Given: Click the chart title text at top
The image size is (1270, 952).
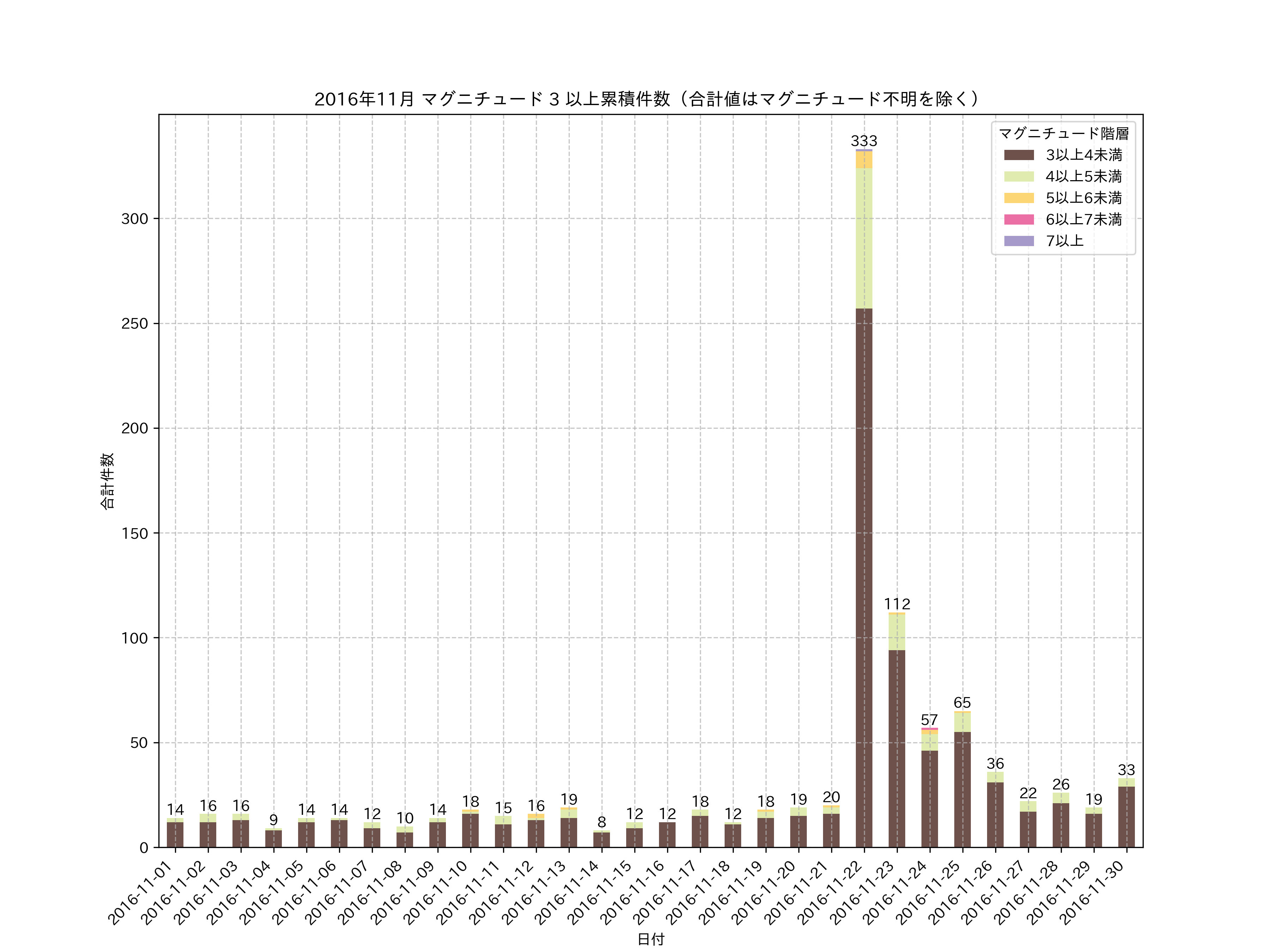Looking at the screenshot, I should 646,99.
